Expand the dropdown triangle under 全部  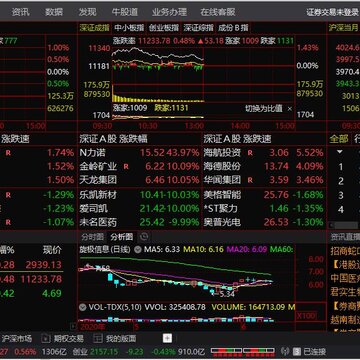[x=340, y=152]
